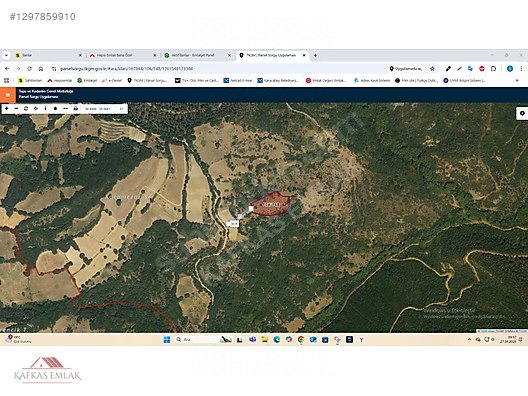Open the Emlakjet bookmark
This screenshot has height=396, width=528.
coord(87,80)
